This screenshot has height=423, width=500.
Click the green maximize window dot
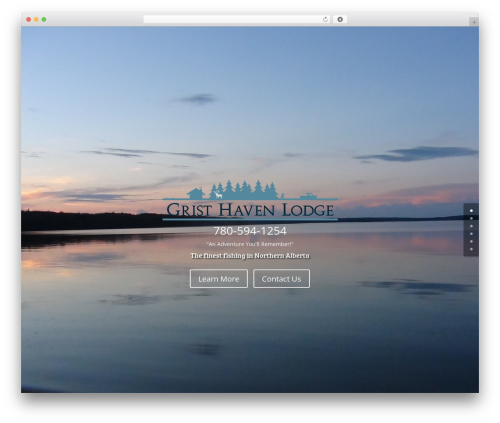pos(44,20)
